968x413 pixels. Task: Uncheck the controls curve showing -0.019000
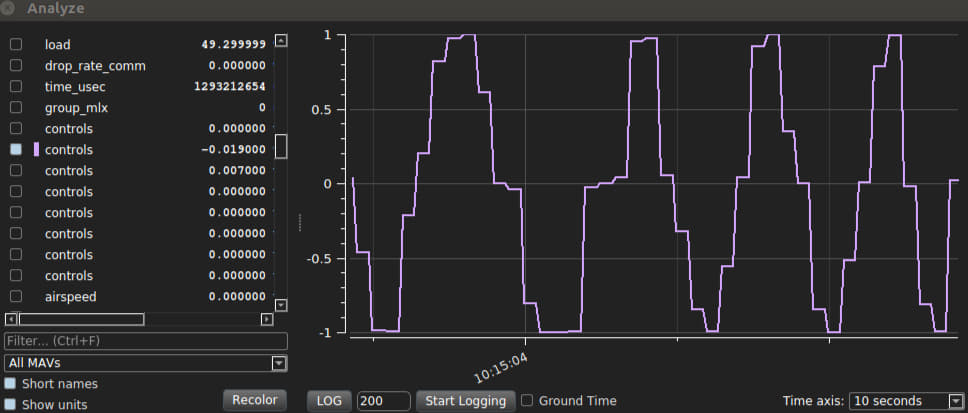tap(16, 149)
